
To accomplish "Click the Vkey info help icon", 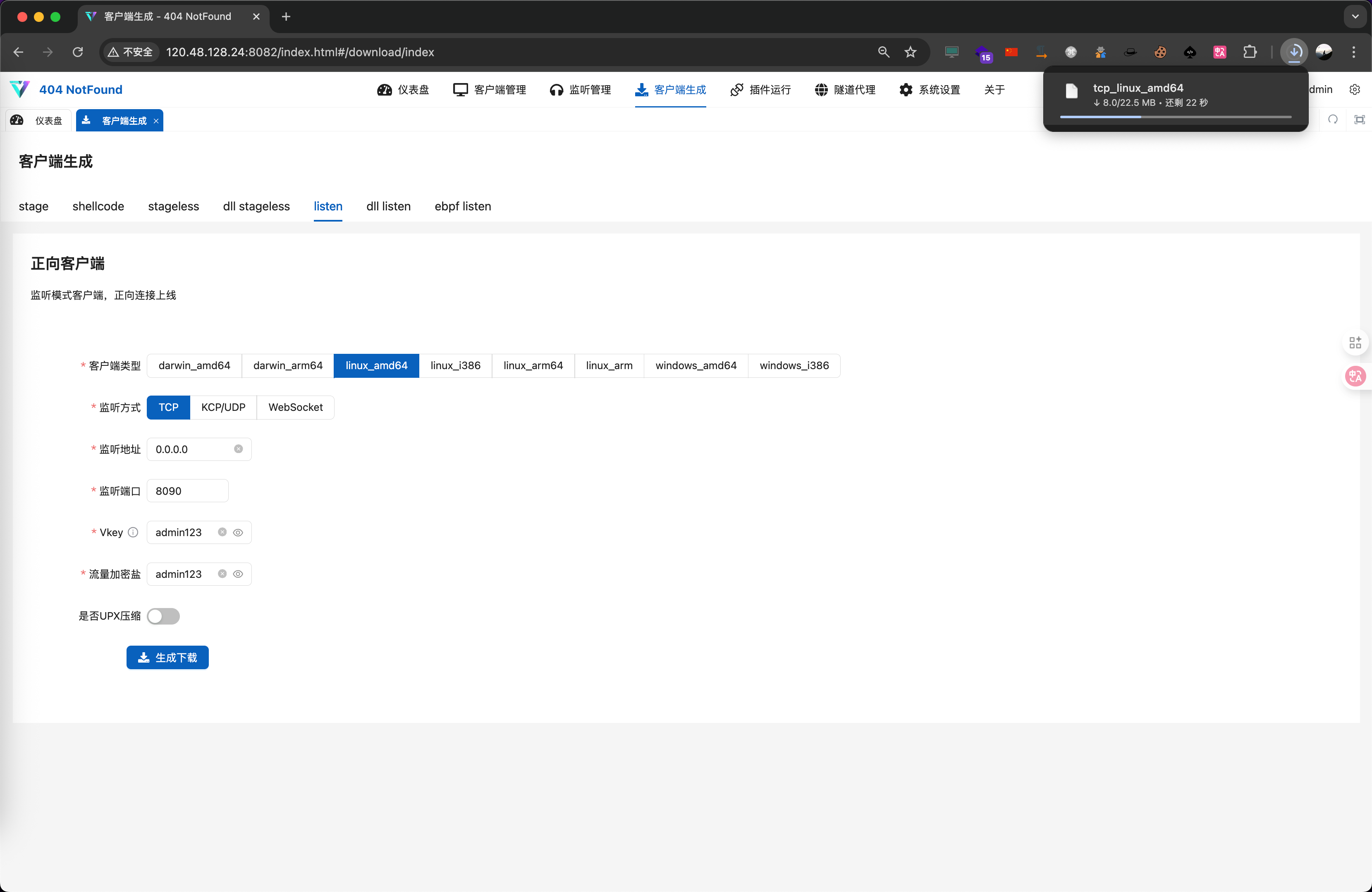I will (133, 532).
